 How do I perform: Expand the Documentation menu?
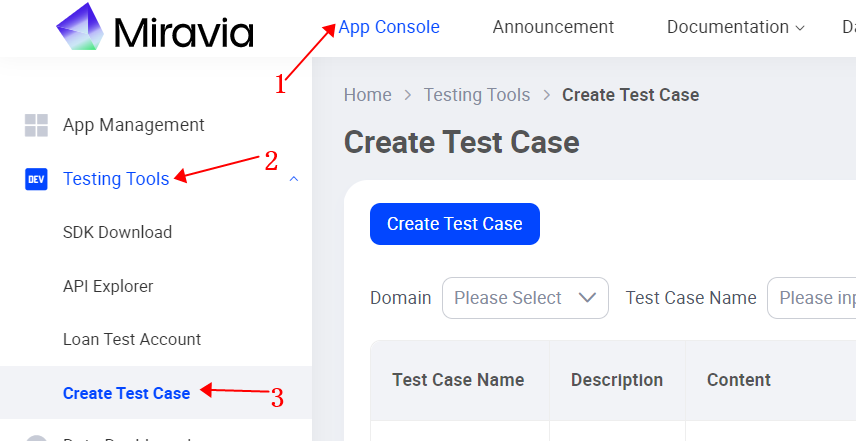click(x=735, y=27)
